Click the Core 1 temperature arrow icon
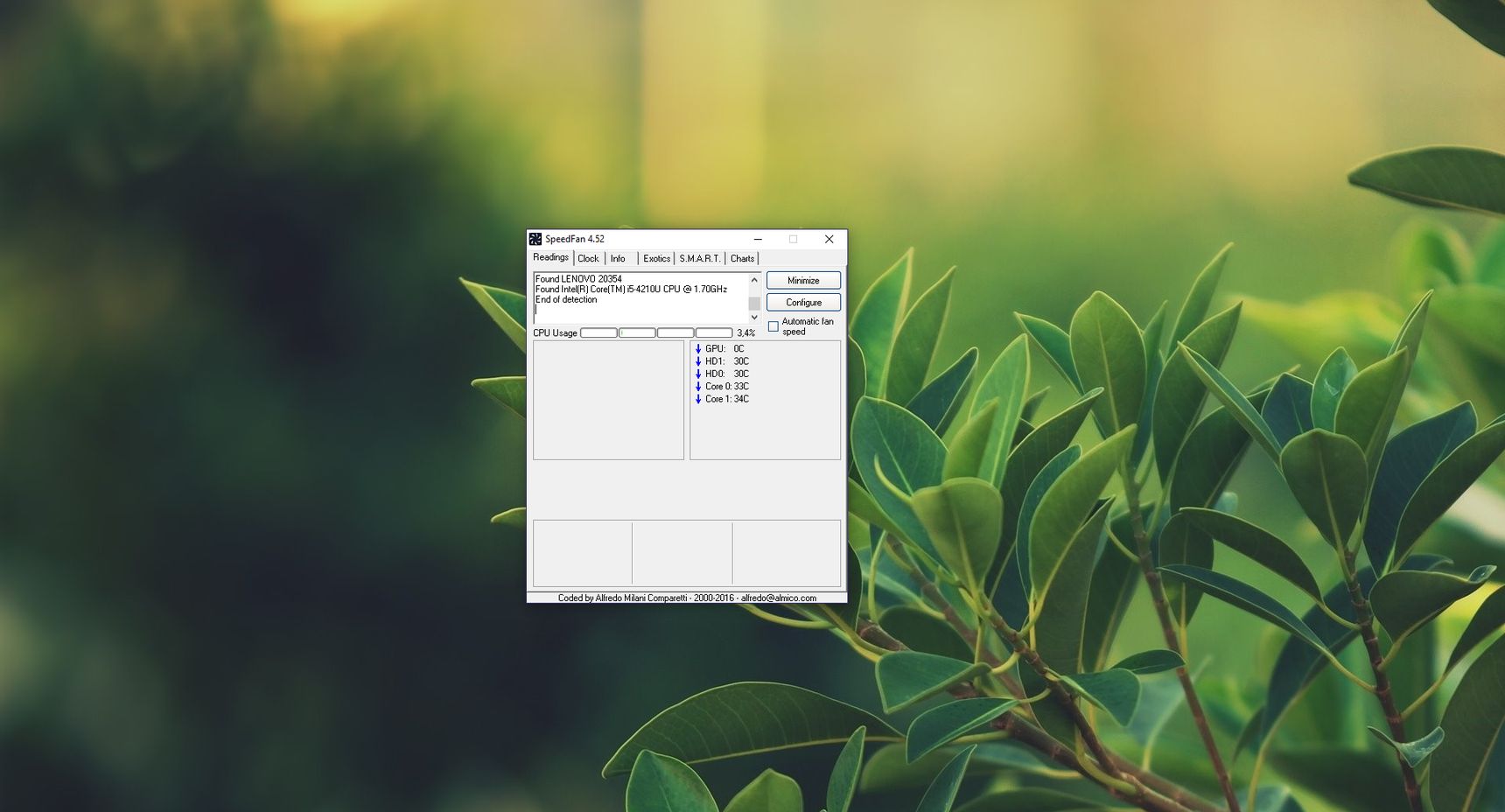1505x812 pixels. 698,399
